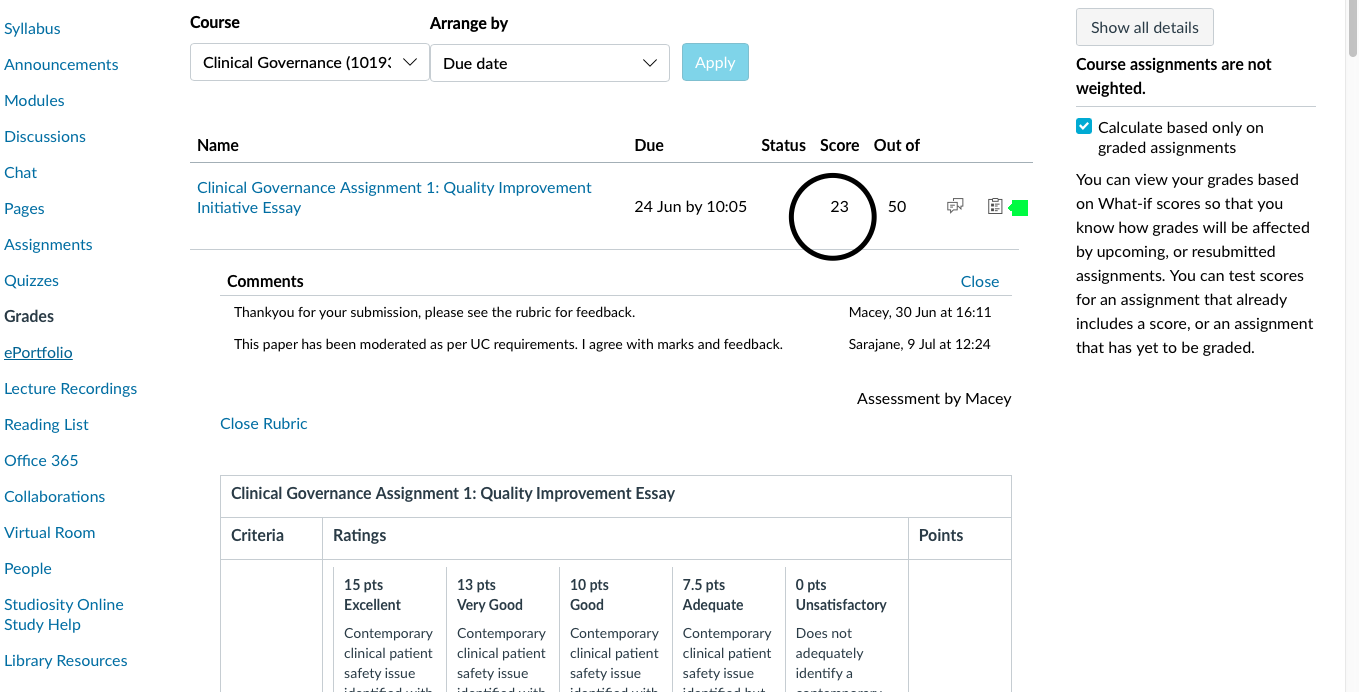Screen dimensions: 1359x692
Task: Open Chat in course navigation
Action: click(20, 172)
